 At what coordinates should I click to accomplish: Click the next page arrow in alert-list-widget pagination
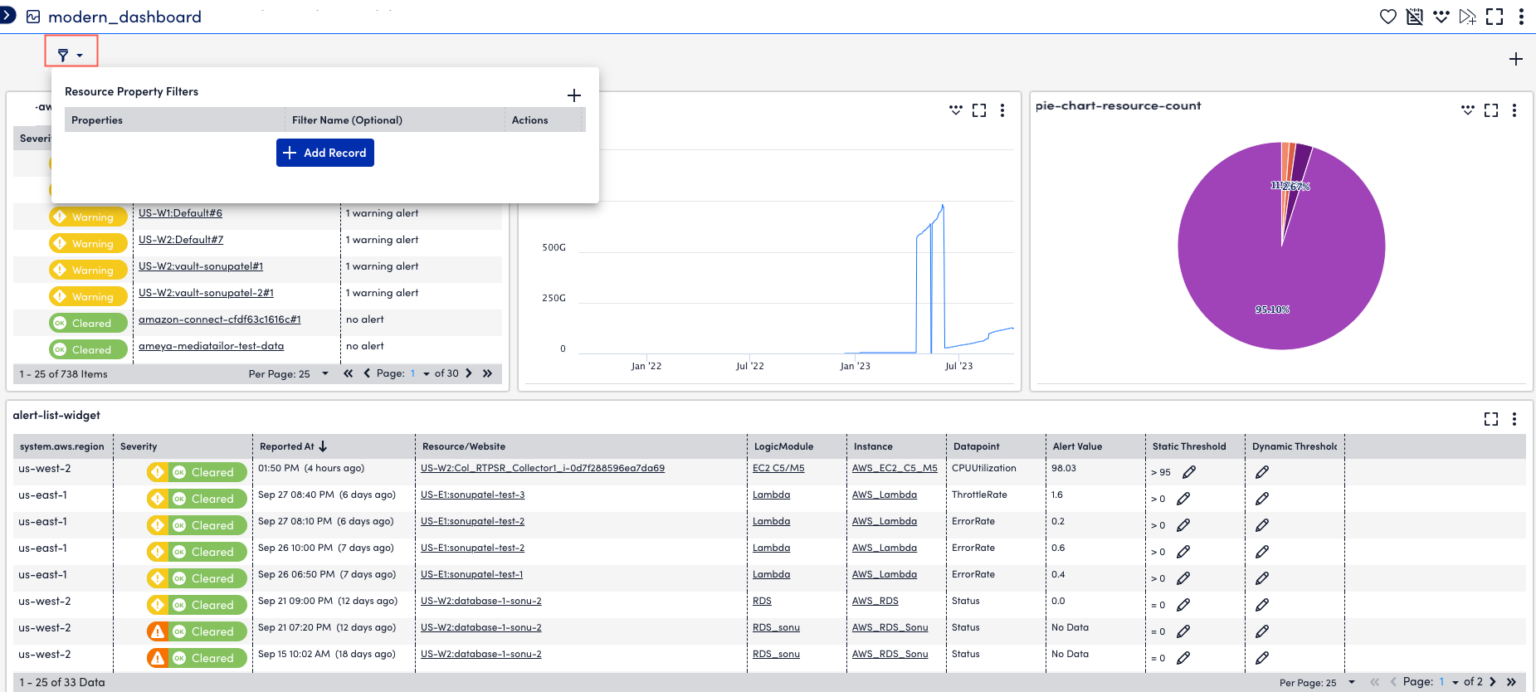1493,681
